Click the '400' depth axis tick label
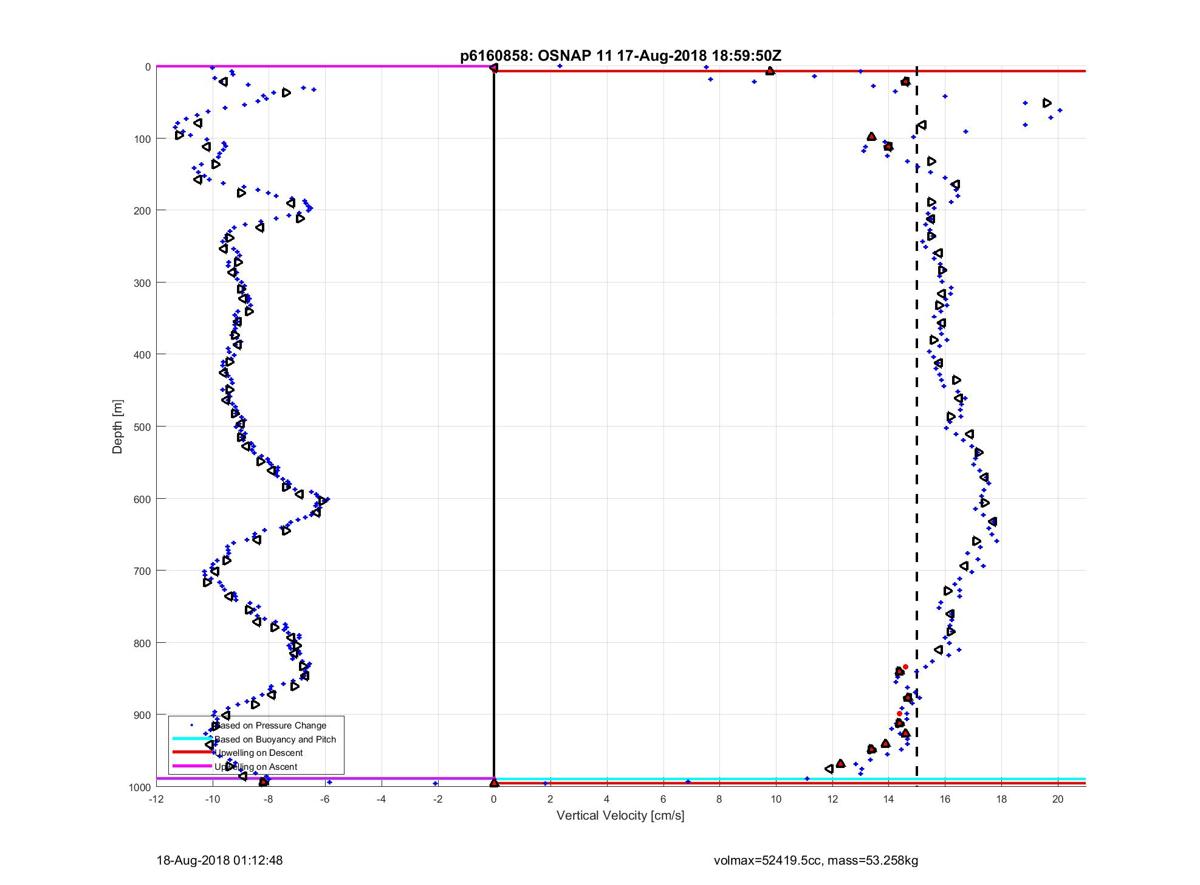Image resolution: width=1200 pixels, height=885 pixels. coord(141,355)
